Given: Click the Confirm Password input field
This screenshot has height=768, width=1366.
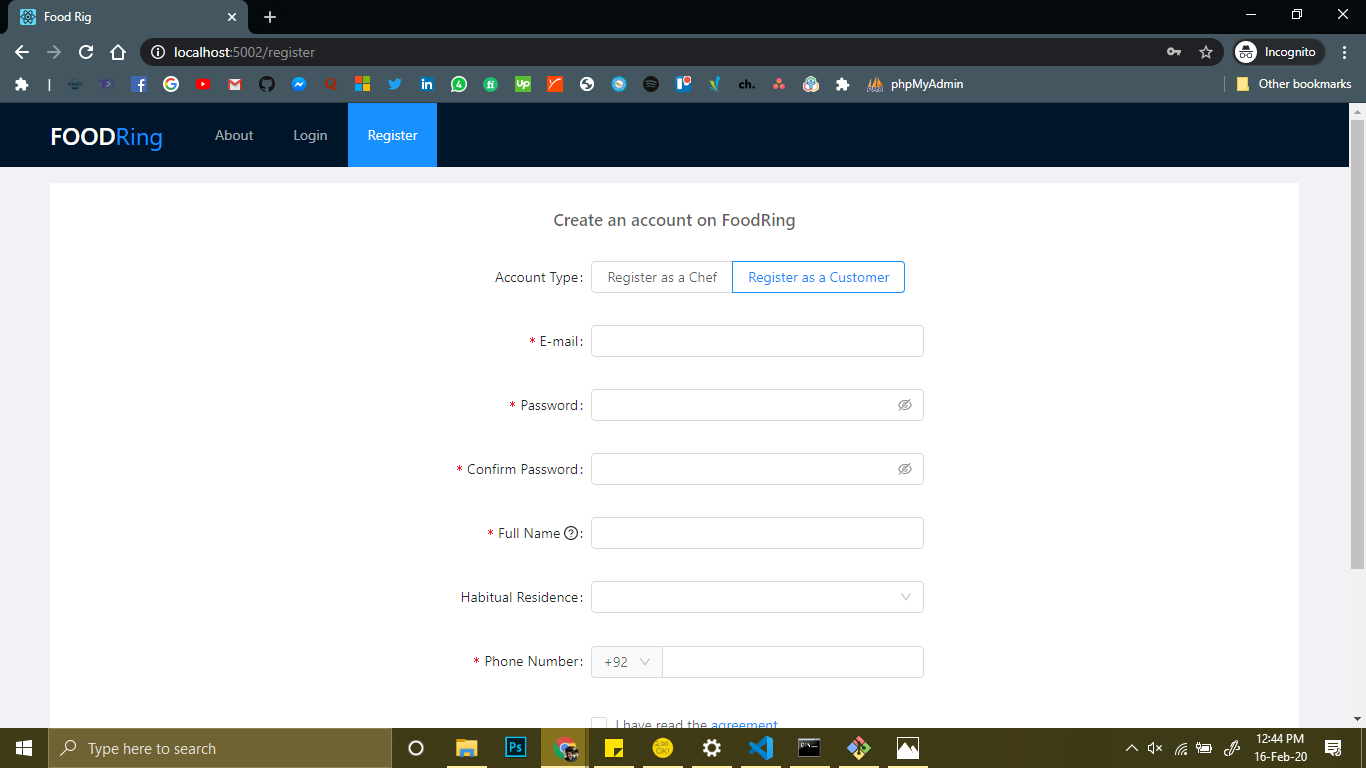Looking at the screenshot, I should point(757,469).
